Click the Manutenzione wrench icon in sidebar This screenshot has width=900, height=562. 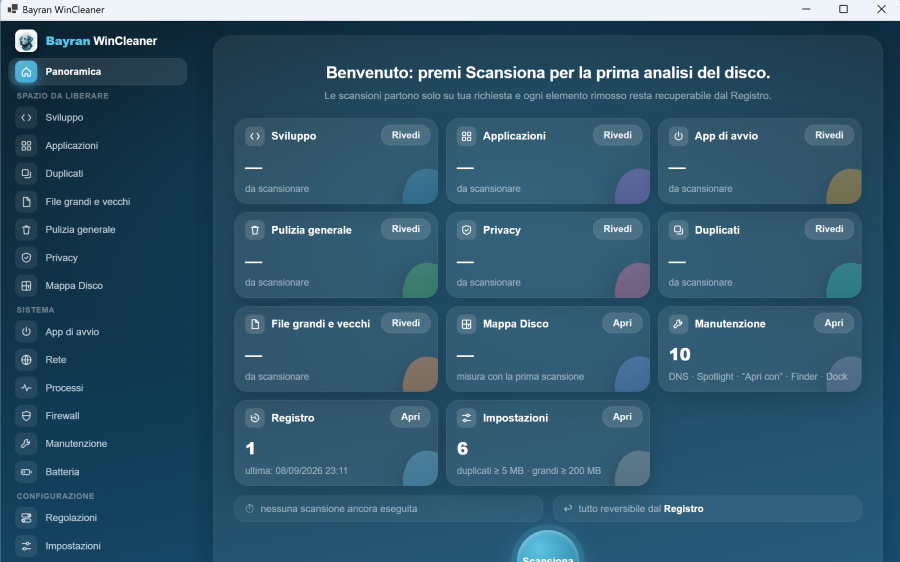point(26,444)
